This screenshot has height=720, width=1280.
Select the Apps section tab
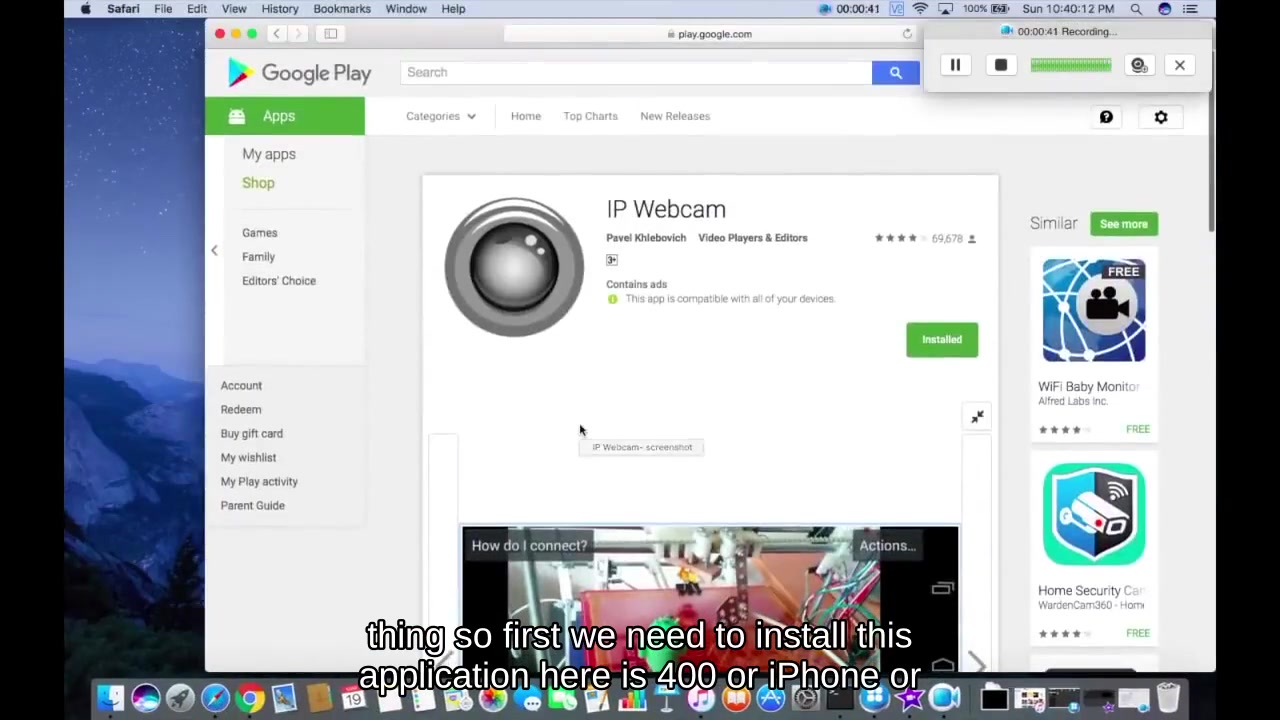tap(285, 116)
